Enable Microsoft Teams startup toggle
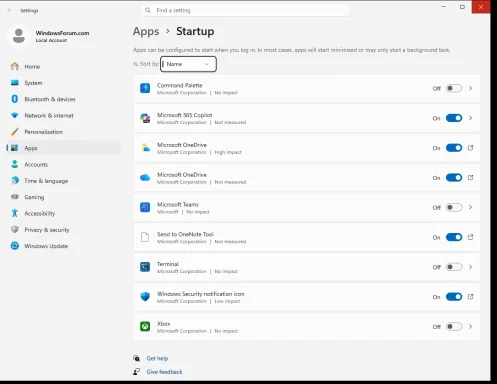The image size is (497, 384). pyautogui.click(x=454, y=207)
